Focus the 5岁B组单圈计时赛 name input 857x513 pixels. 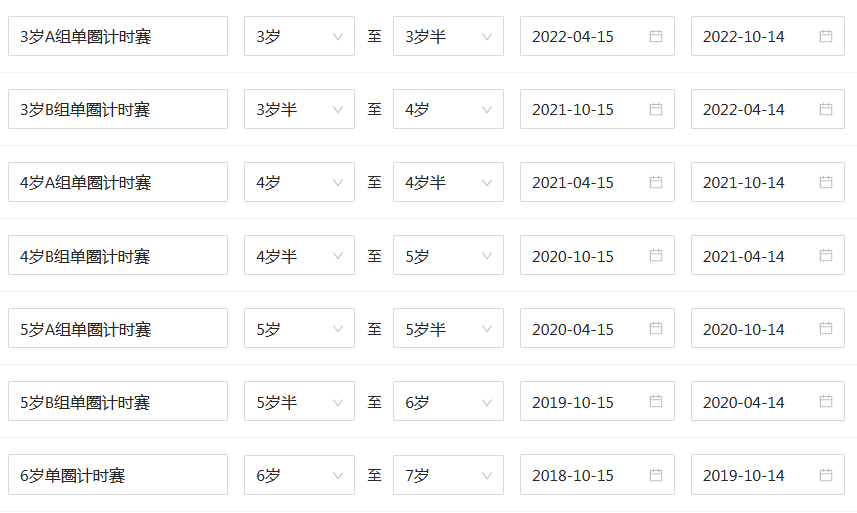(118, 402)
